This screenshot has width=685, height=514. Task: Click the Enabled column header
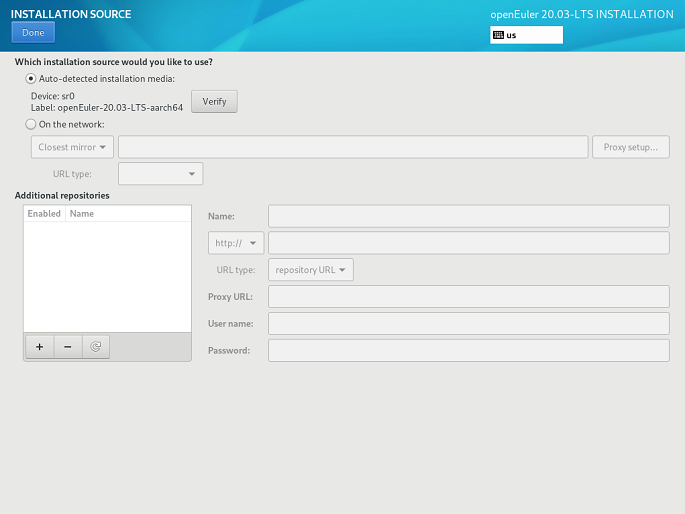[44, 214]
